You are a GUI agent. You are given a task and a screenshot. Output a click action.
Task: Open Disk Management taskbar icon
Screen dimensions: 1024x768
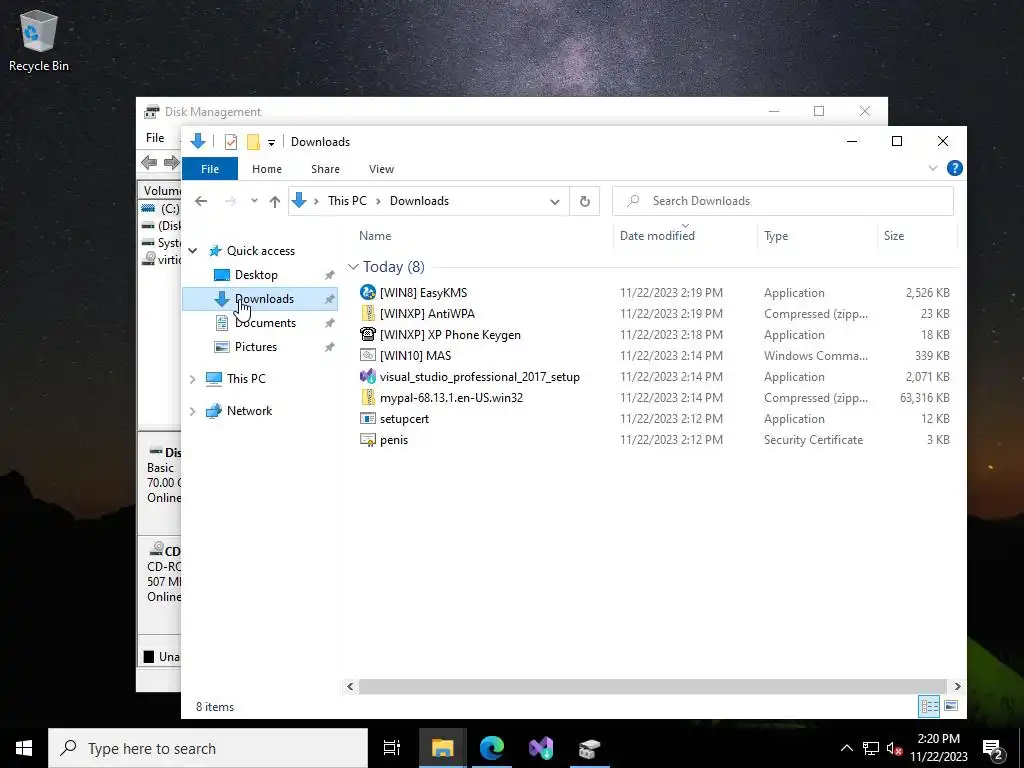(x=589, y=748)
